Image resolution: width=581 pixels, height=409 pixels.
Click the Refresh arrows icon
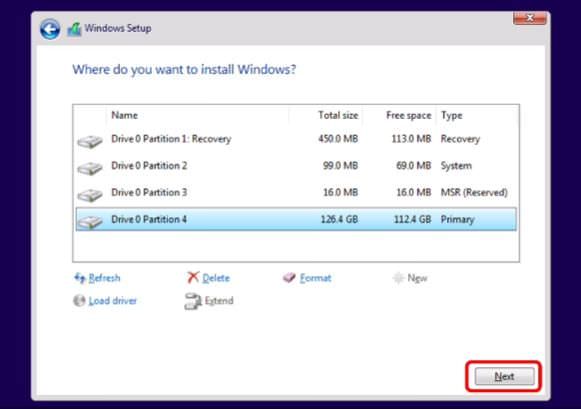click(x=80, y=277)
